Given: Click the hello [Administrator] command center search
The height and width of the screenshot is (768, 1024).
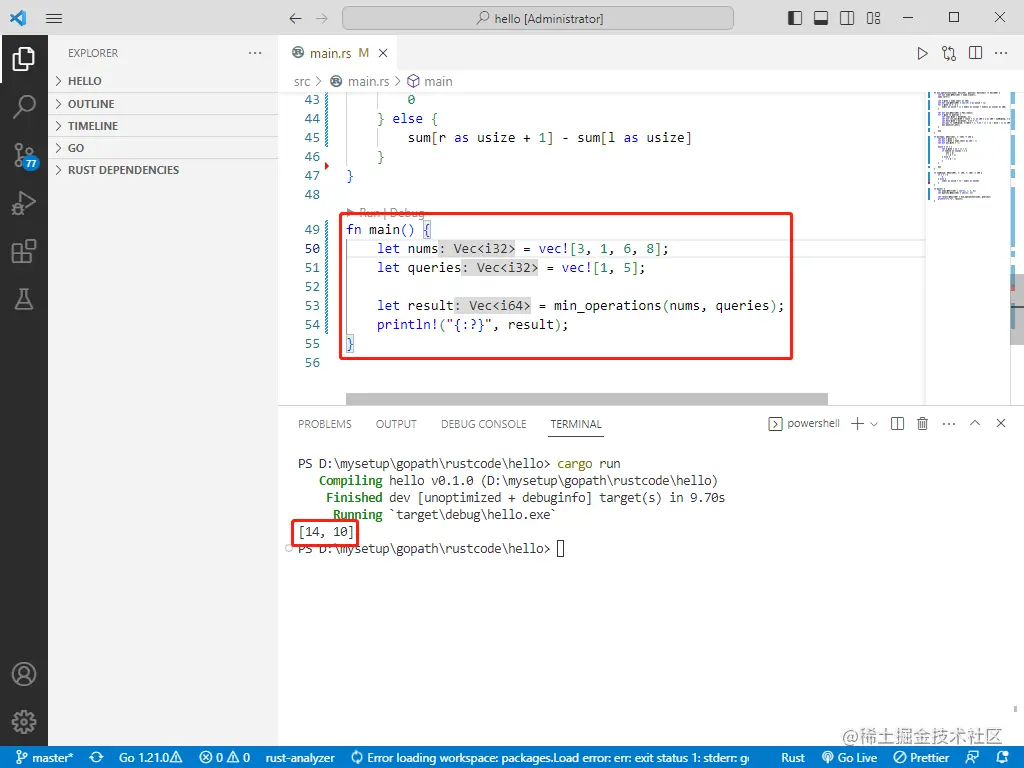Looking at the screenshot, I should tap(537, 18).
